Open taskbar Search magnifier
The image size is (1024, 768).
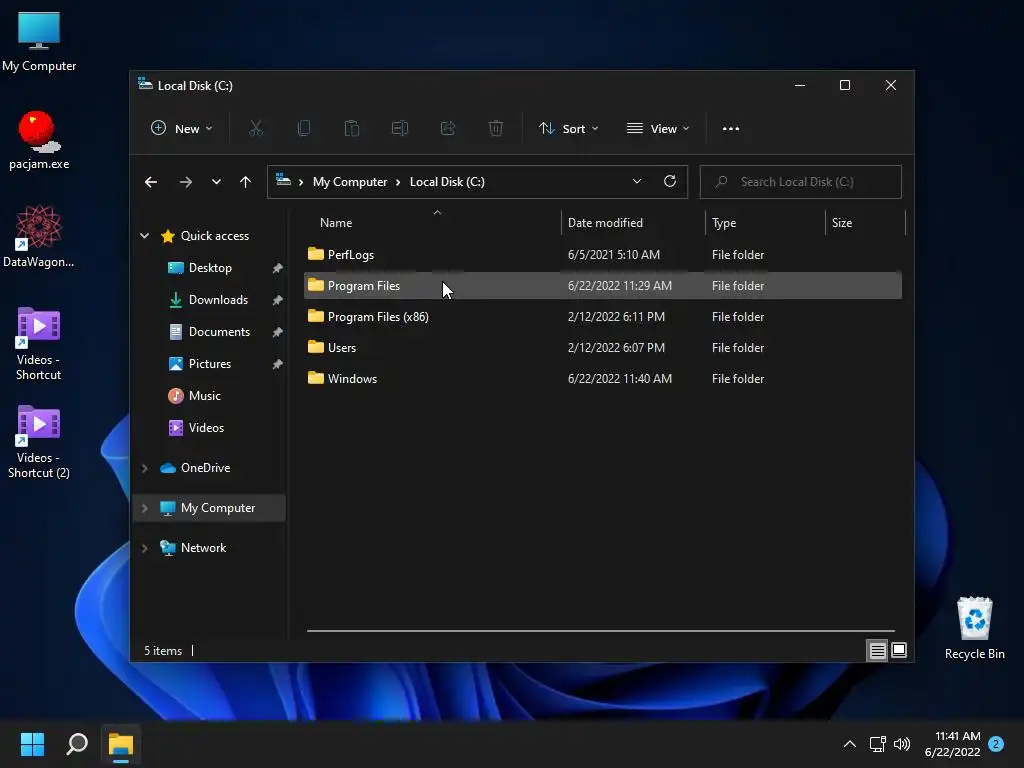click(x=77, y=744)
